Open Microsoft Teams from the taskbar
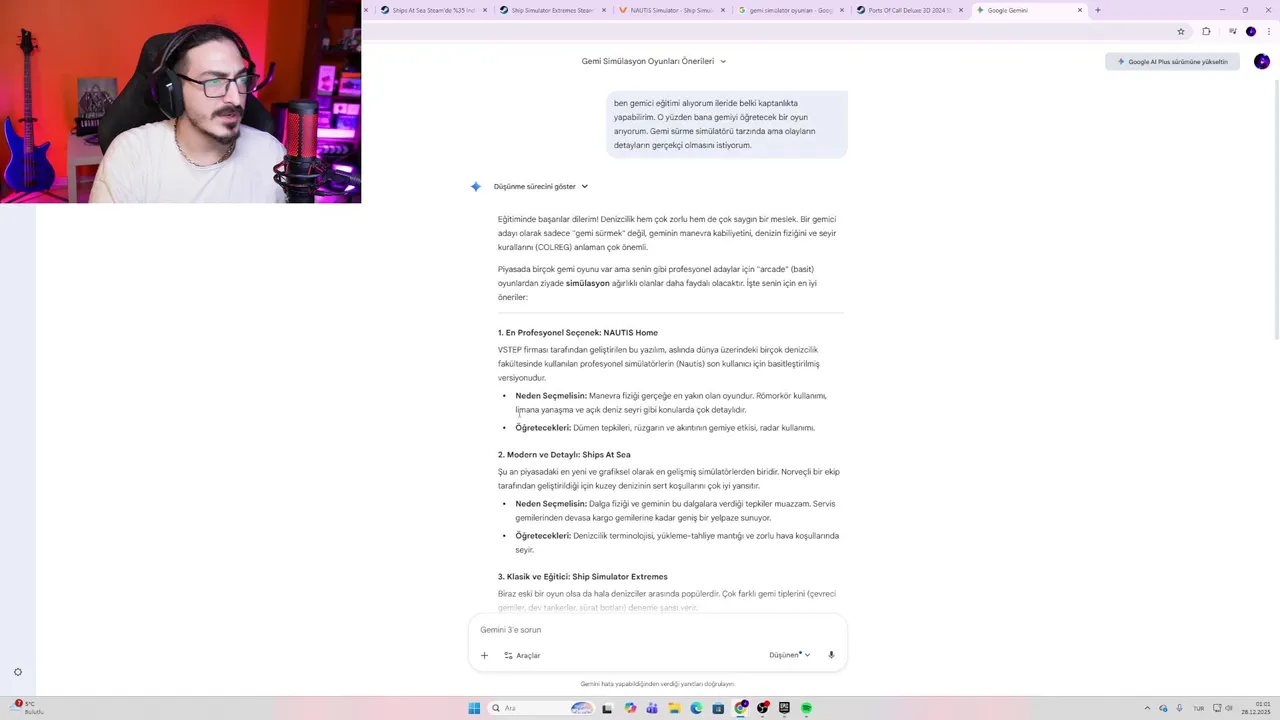This screenshot has width=1280, height=720. pos(652,708)
